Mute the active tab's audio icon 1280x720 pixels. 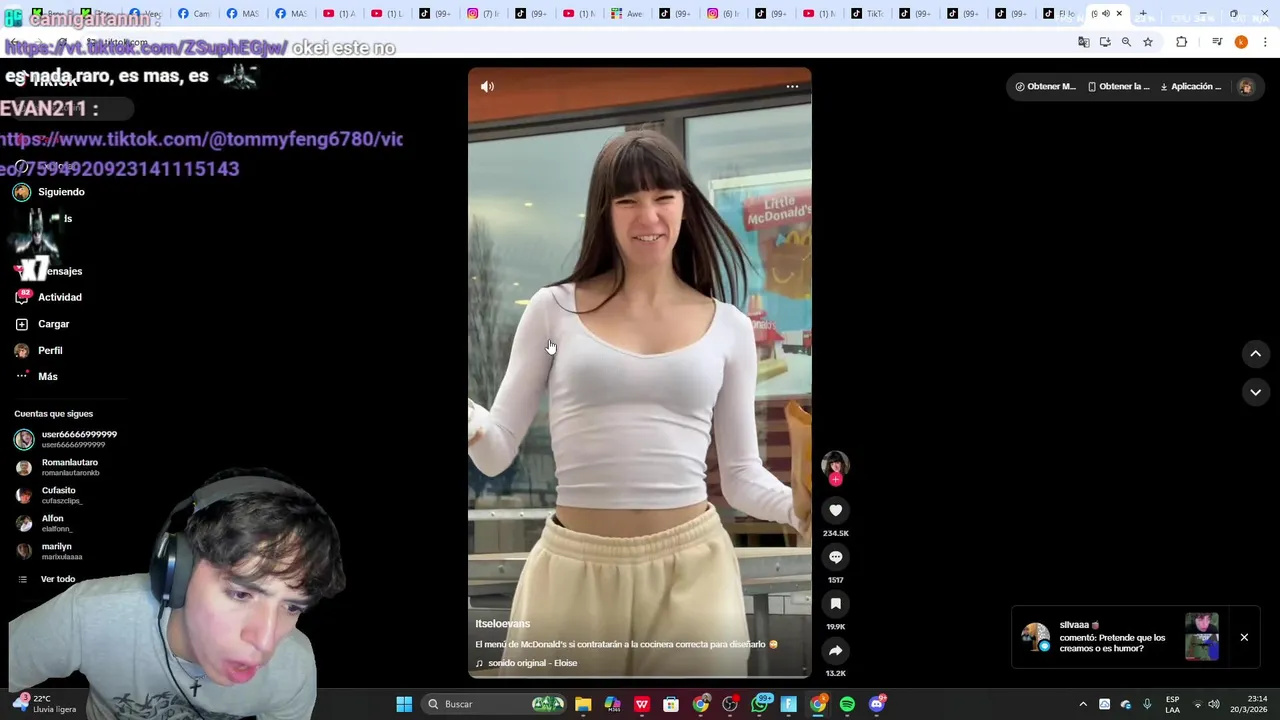coord(1105,14)
